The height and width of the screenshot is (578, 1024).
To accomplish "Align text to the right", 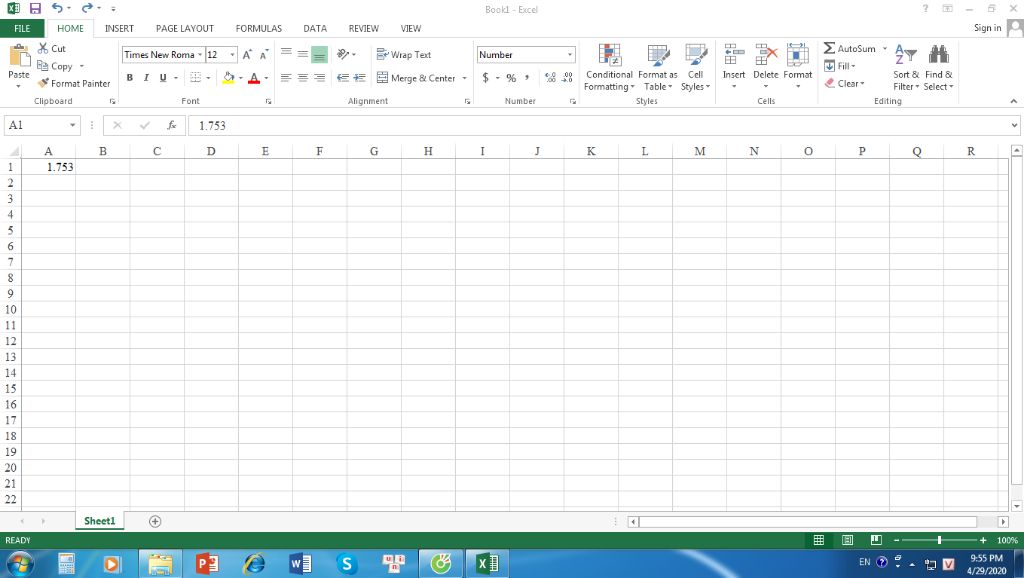I will [319, 78].
